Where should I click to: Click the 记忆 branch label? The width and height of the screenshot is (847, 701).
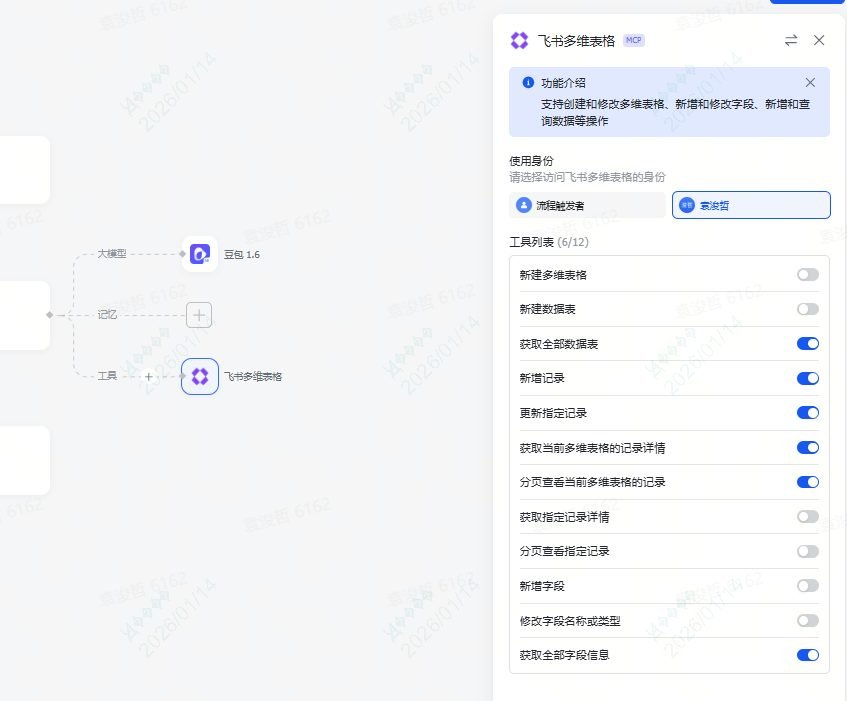107,314
